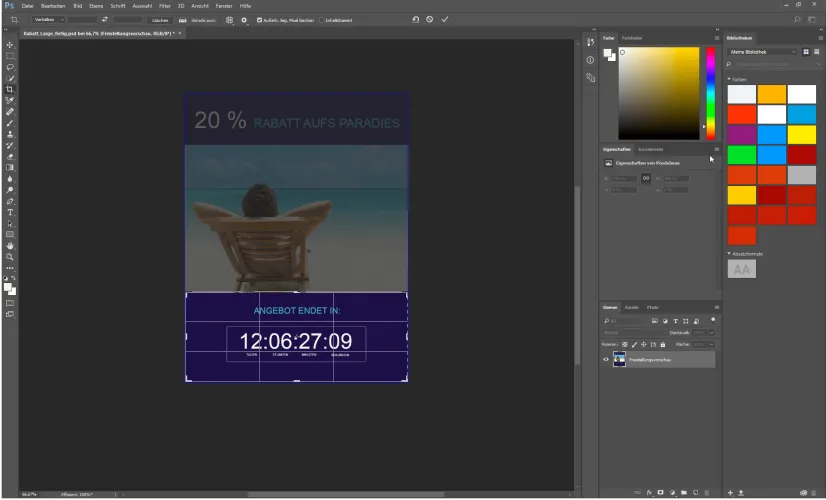The image size is (826, 500).
Task: Cancel the crop with the circle-slash icon
Action: tap(430, 19)
